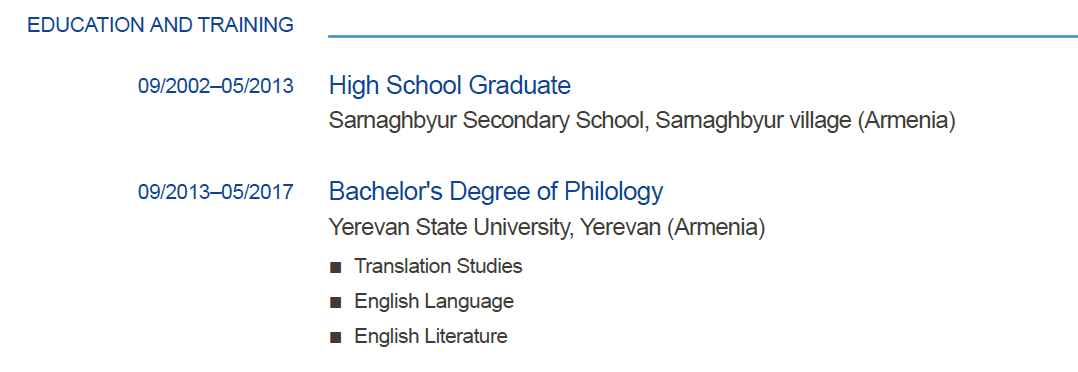Select the Sarnaghbyur Secondary School line

tap(642, 121)
